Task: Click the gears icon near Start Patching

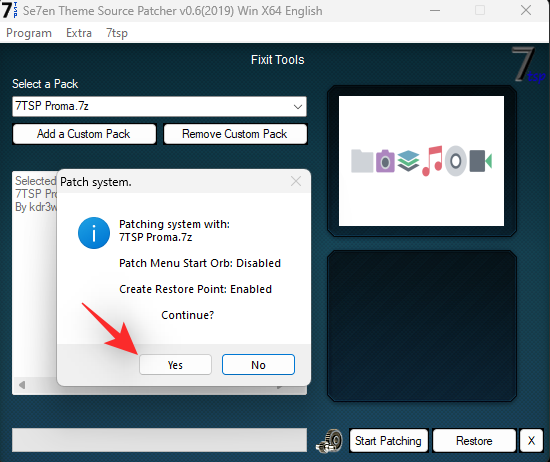Action: (329, 441)
